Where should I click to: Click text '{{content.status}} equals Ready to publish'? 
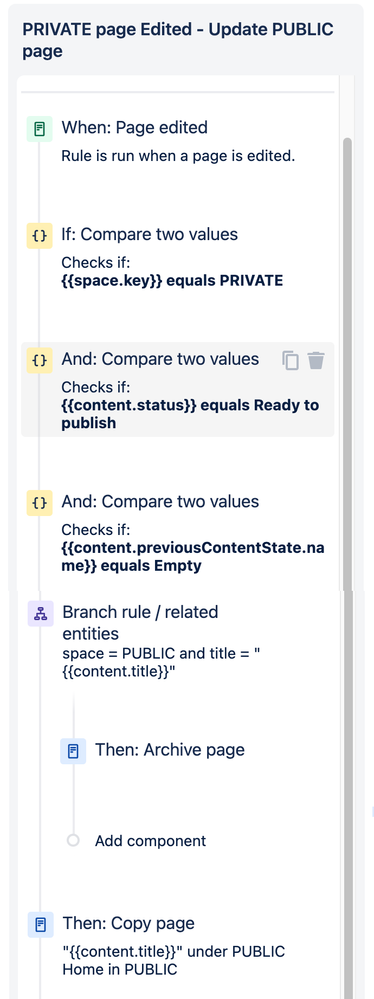190,414
